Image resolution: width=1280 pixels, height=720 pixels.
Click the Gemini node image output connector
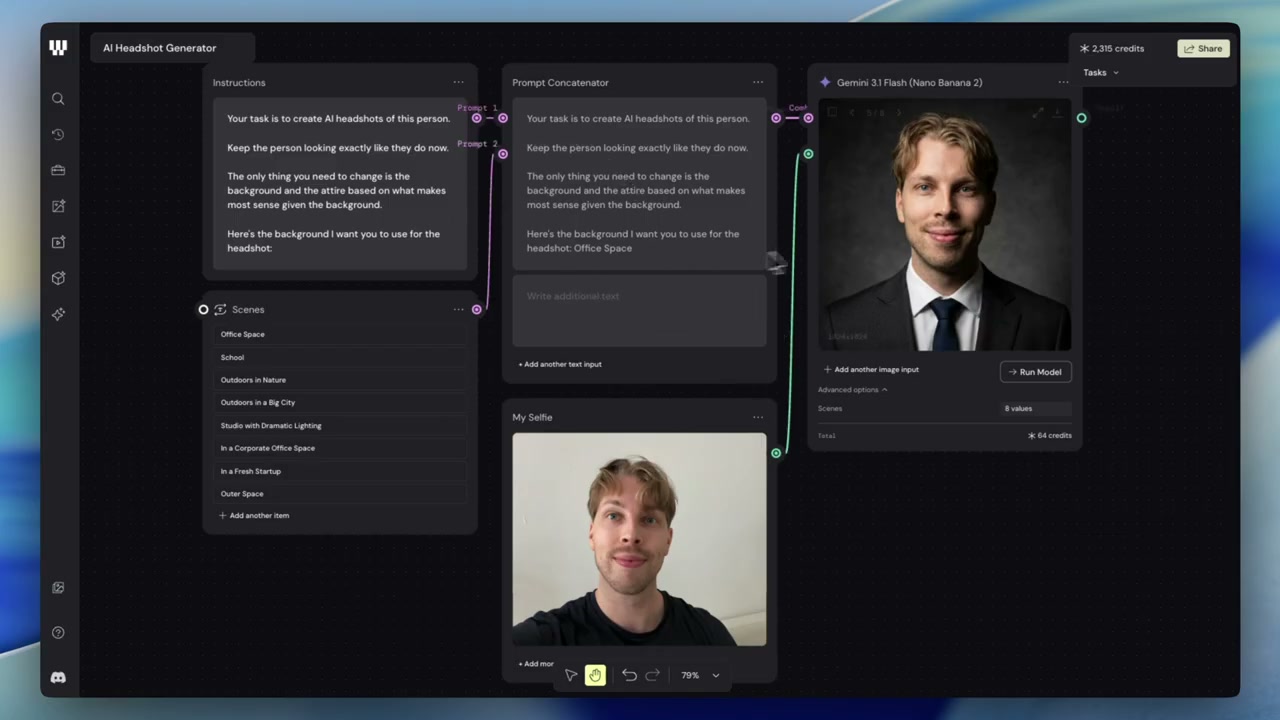[1081, 118]
